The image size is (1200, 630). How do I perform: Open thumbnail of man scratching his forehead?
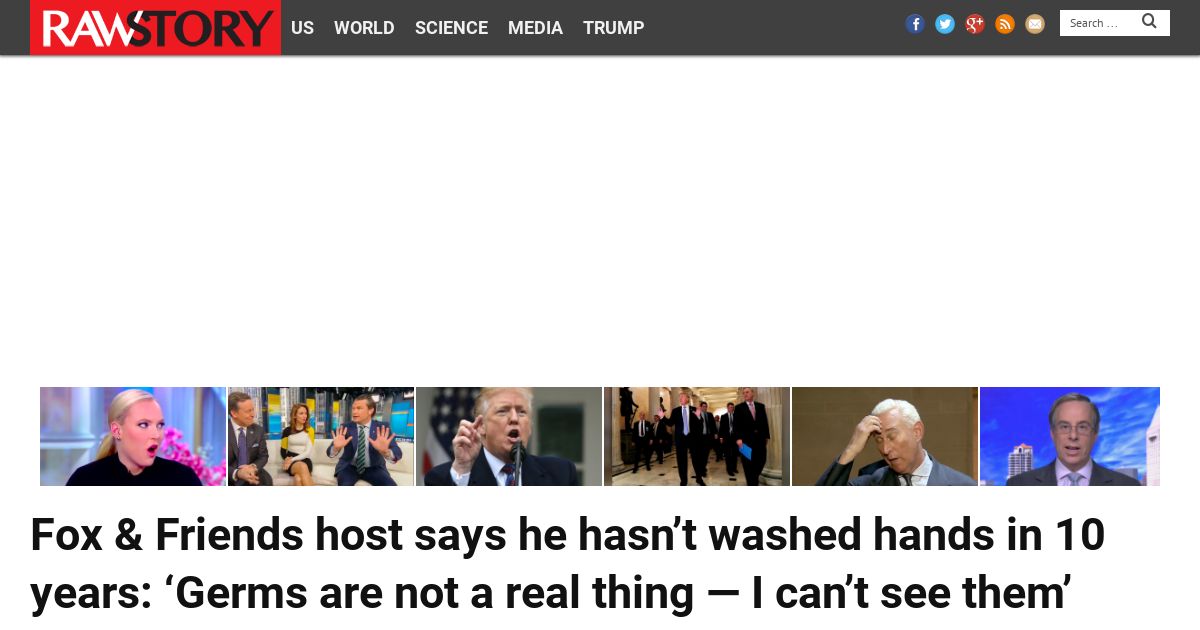[x=885, y=436]
